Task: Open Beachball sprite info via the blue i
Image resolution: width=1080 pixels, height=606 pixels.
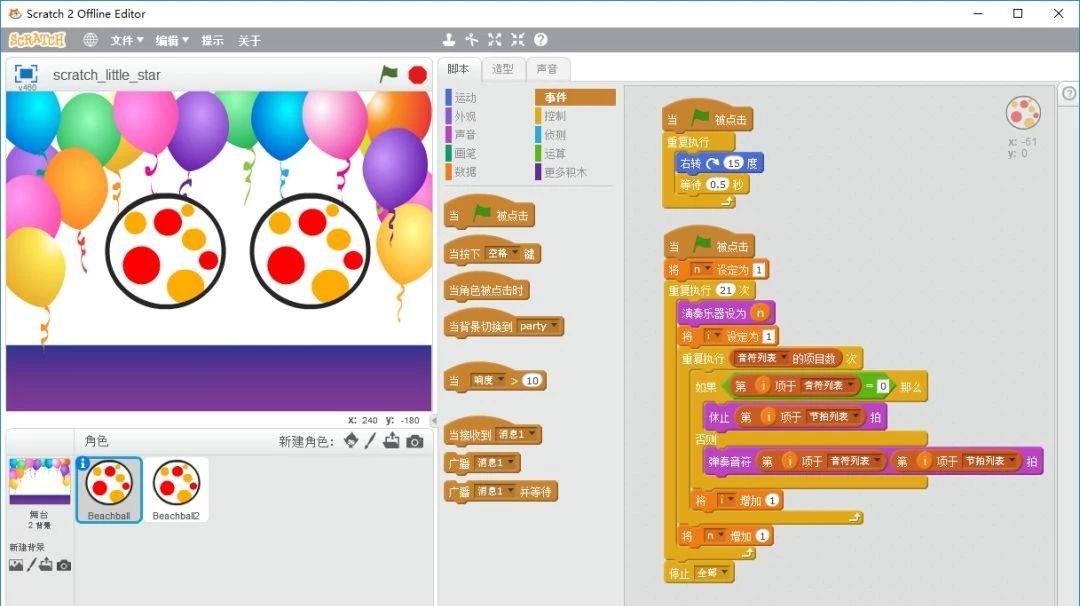Action: click(84, 464)
